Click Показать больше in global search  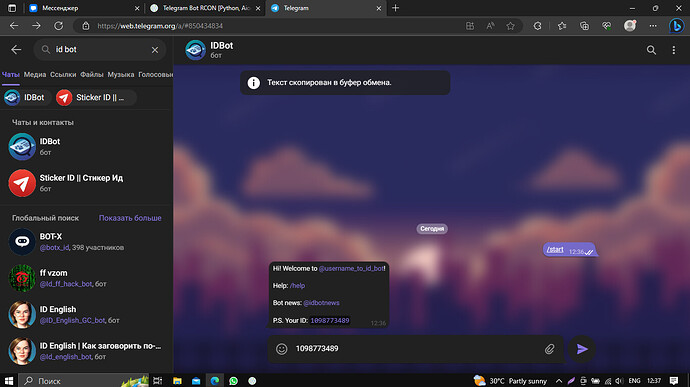(x=130, y=218)
